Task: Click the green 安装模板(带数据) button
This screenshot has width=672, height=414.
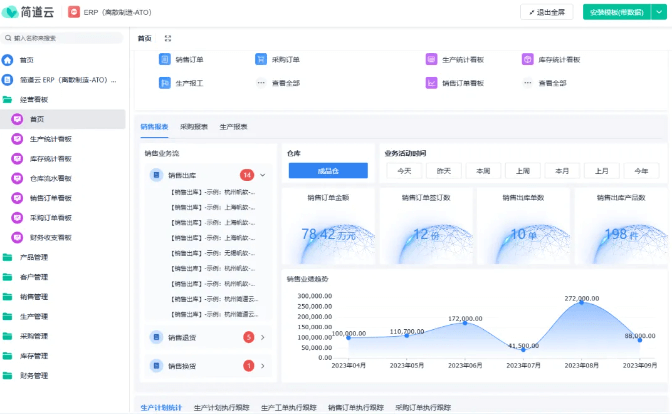Action: coord(617,12)
